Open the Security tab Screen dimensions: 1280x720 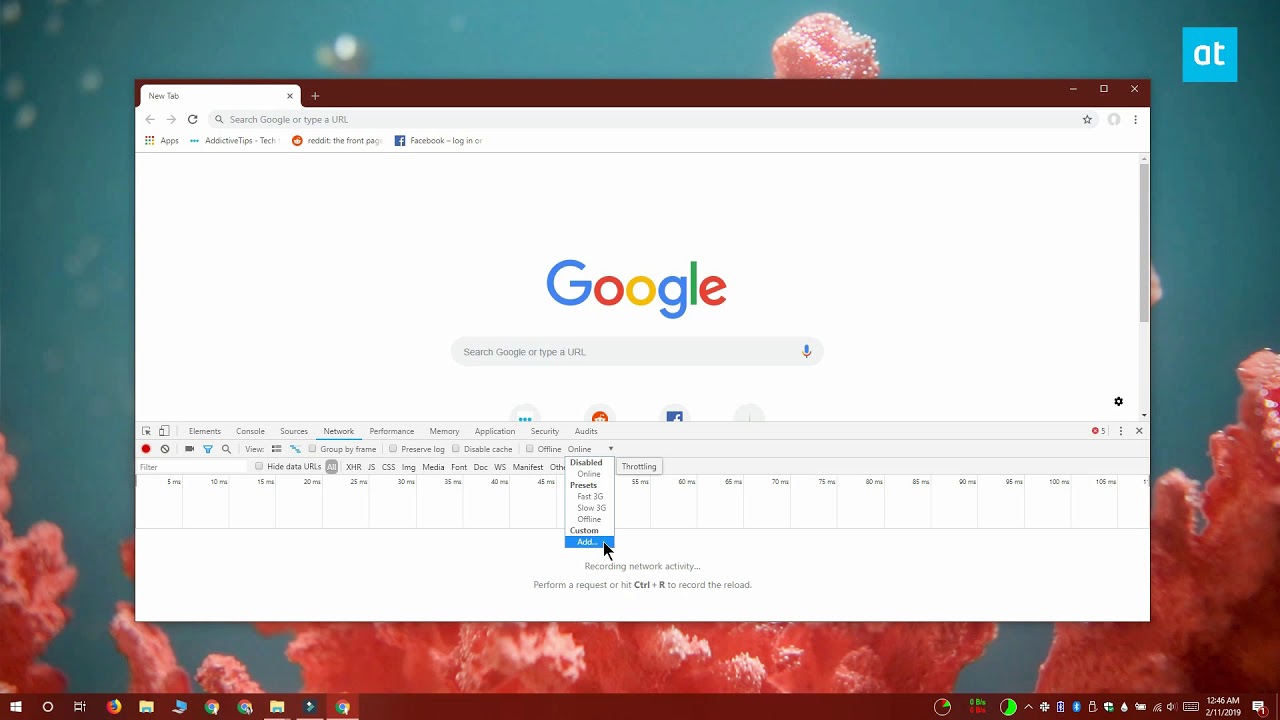tap(545, 431)
